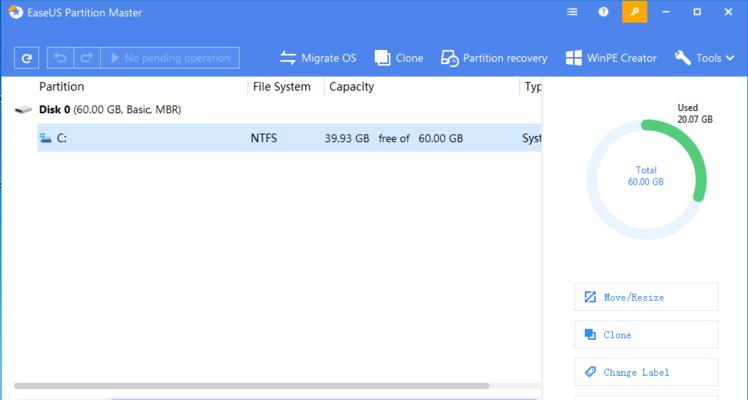This screenshot has height=400, width=748.
Task: Click the NTFS file system cell
Action: 264,138
